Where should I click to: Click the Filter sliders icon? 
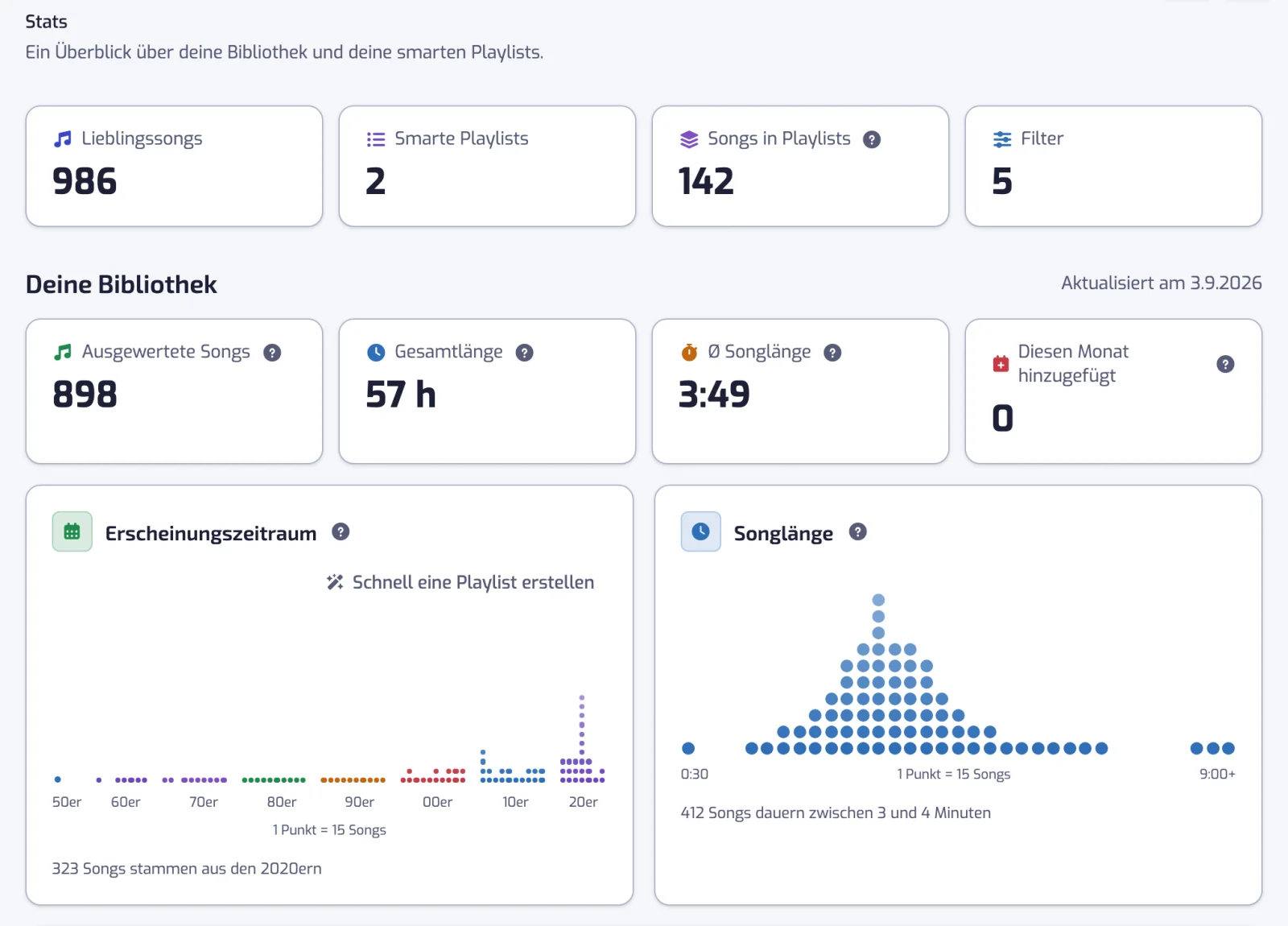(x=1002, y=139)
